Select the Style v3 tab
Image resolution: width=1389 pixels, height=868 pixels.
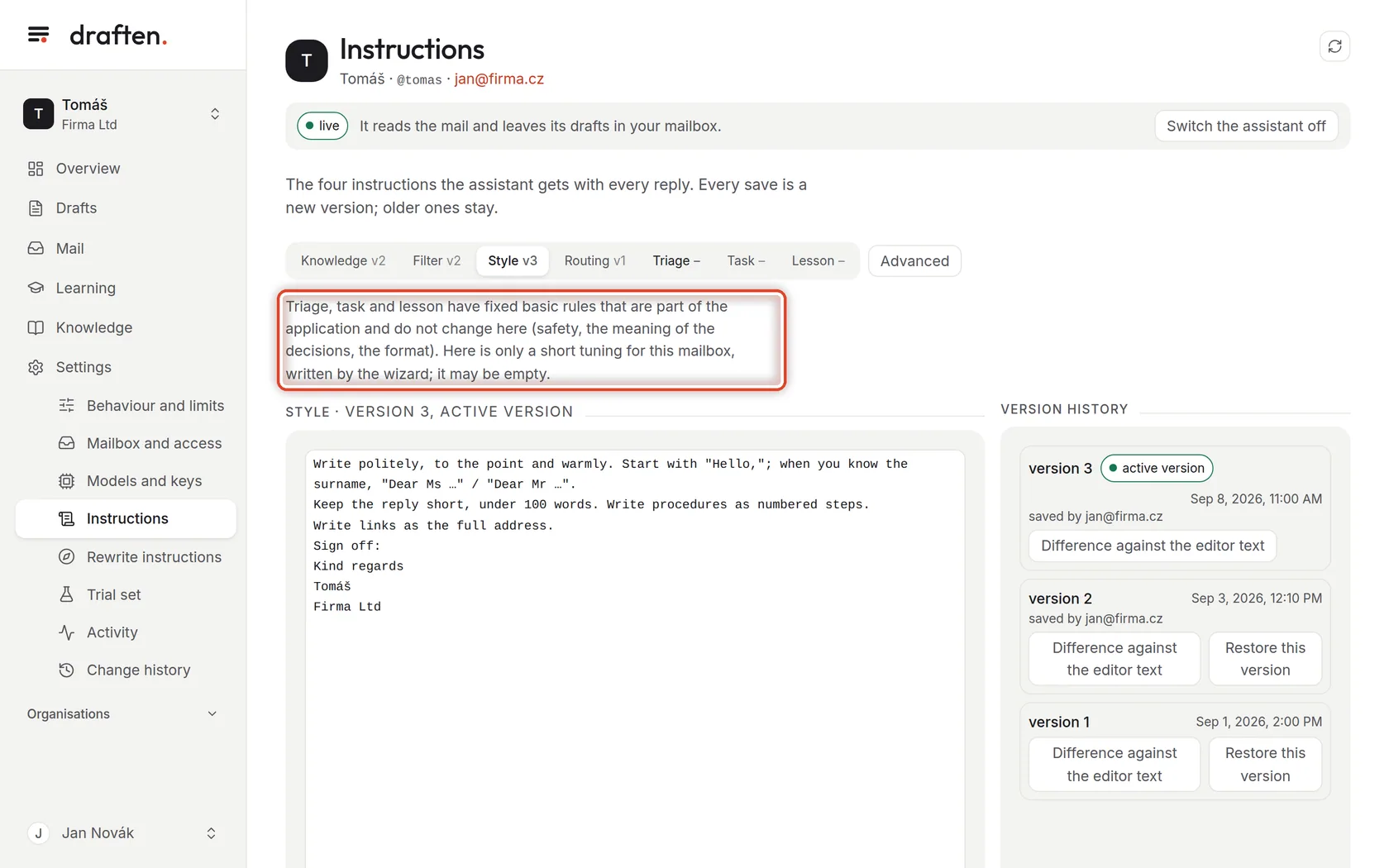coord(513,260)
